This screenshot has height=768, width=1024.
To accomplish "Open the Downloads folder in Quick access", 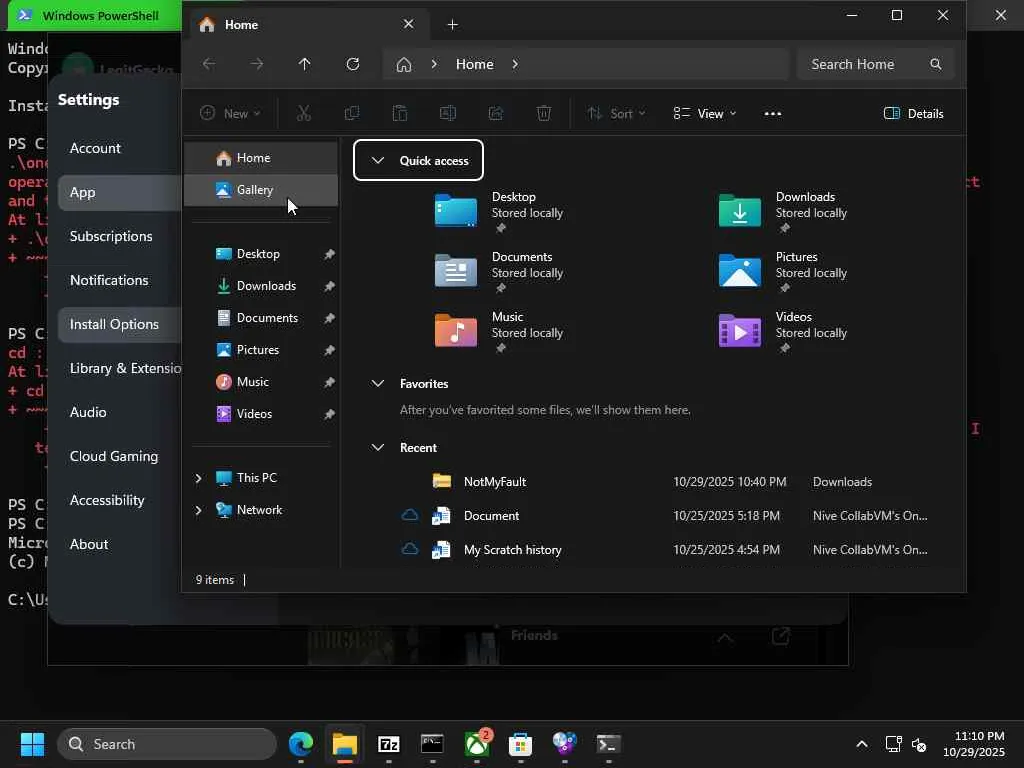I will tap(783, 210).
